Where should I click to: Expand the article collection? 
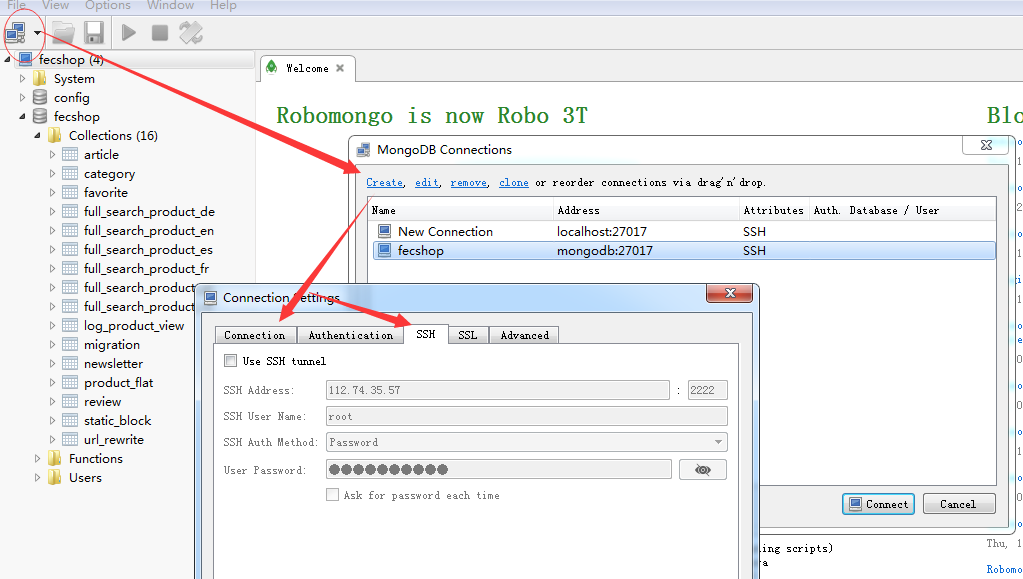52,155
